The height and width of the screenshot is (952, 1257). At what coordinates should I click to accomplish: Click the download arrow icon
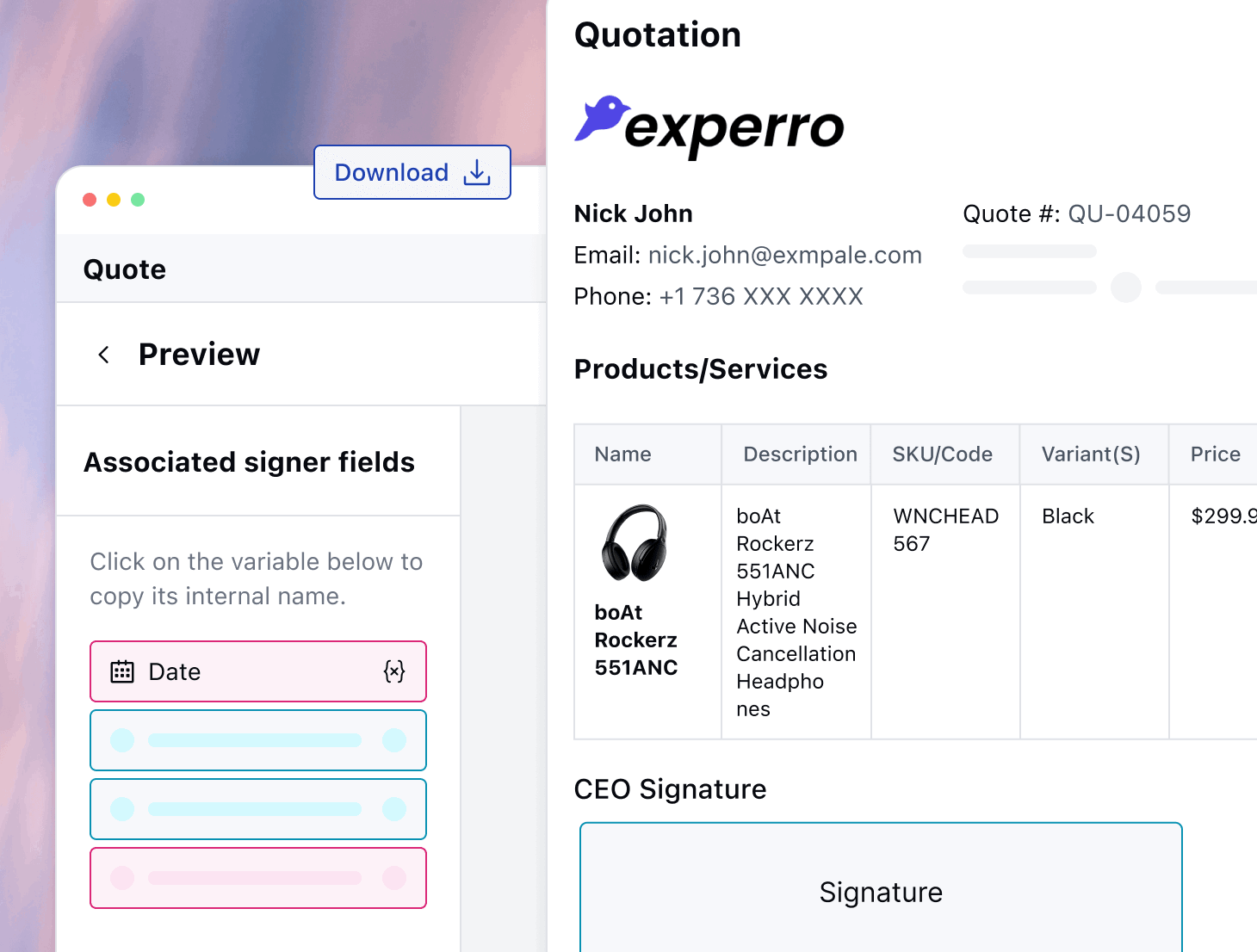click(x=477, y=172)
